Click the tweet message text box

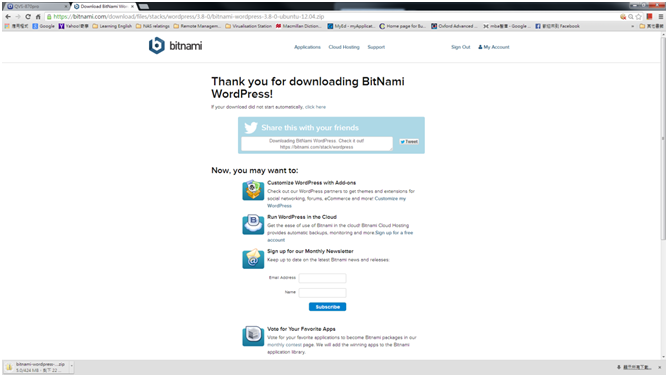tap(317, 144)
